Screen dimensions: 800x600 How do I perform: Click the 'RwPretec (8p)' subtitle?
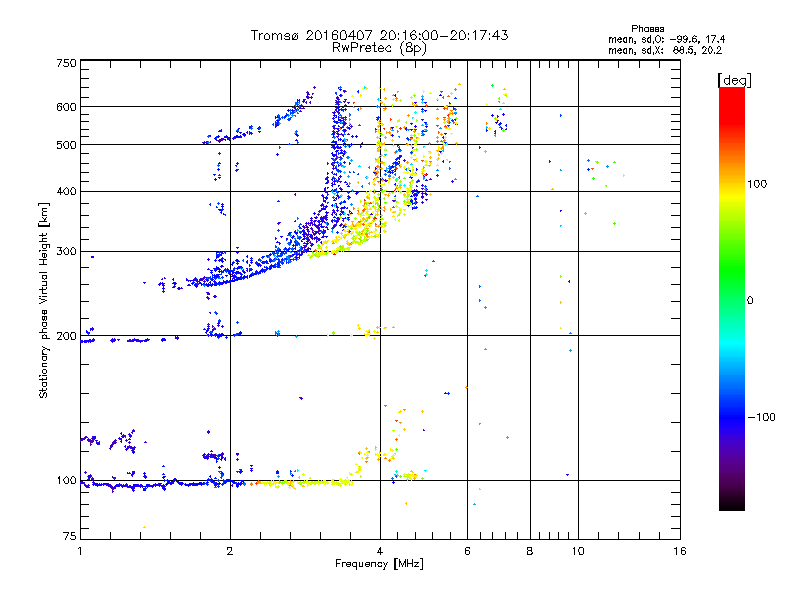pyautogui.click(x=379, y=48)
